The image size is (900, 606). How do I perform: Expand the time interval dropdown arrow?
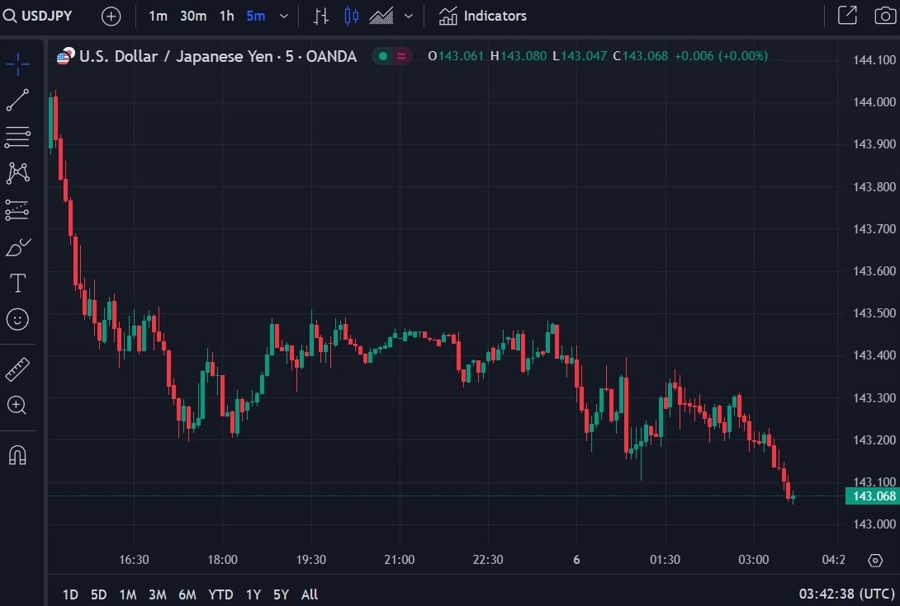[x=284, y=16]
